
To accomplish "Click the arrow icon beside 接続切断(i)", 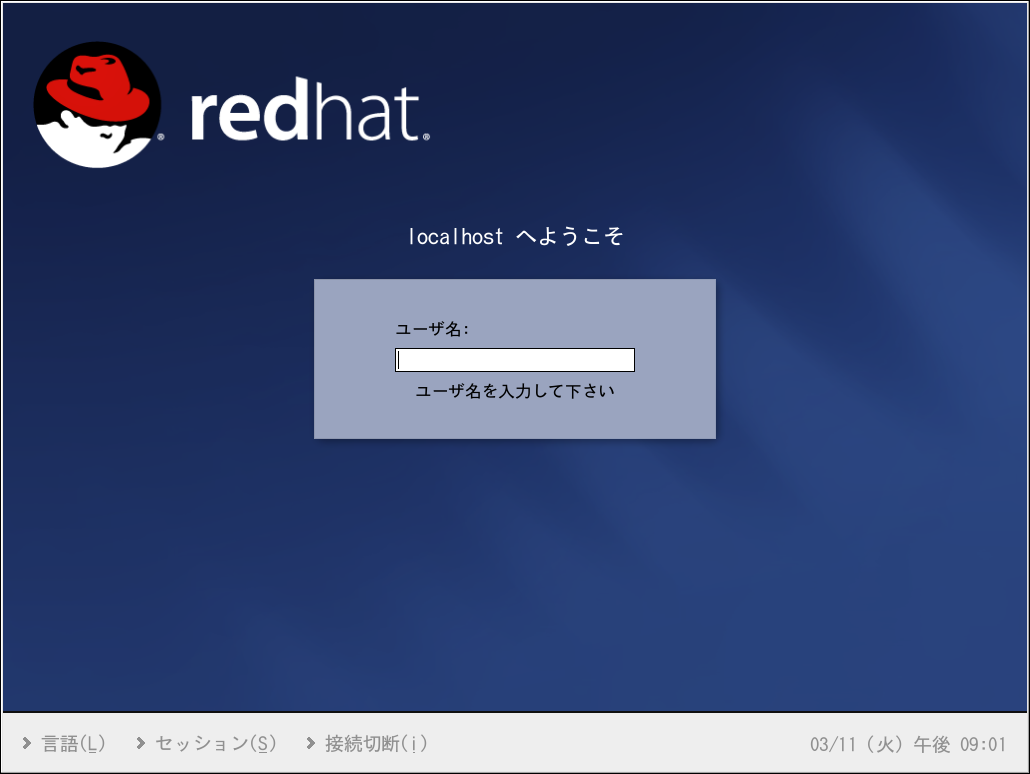I will click(x=311, y=743).
